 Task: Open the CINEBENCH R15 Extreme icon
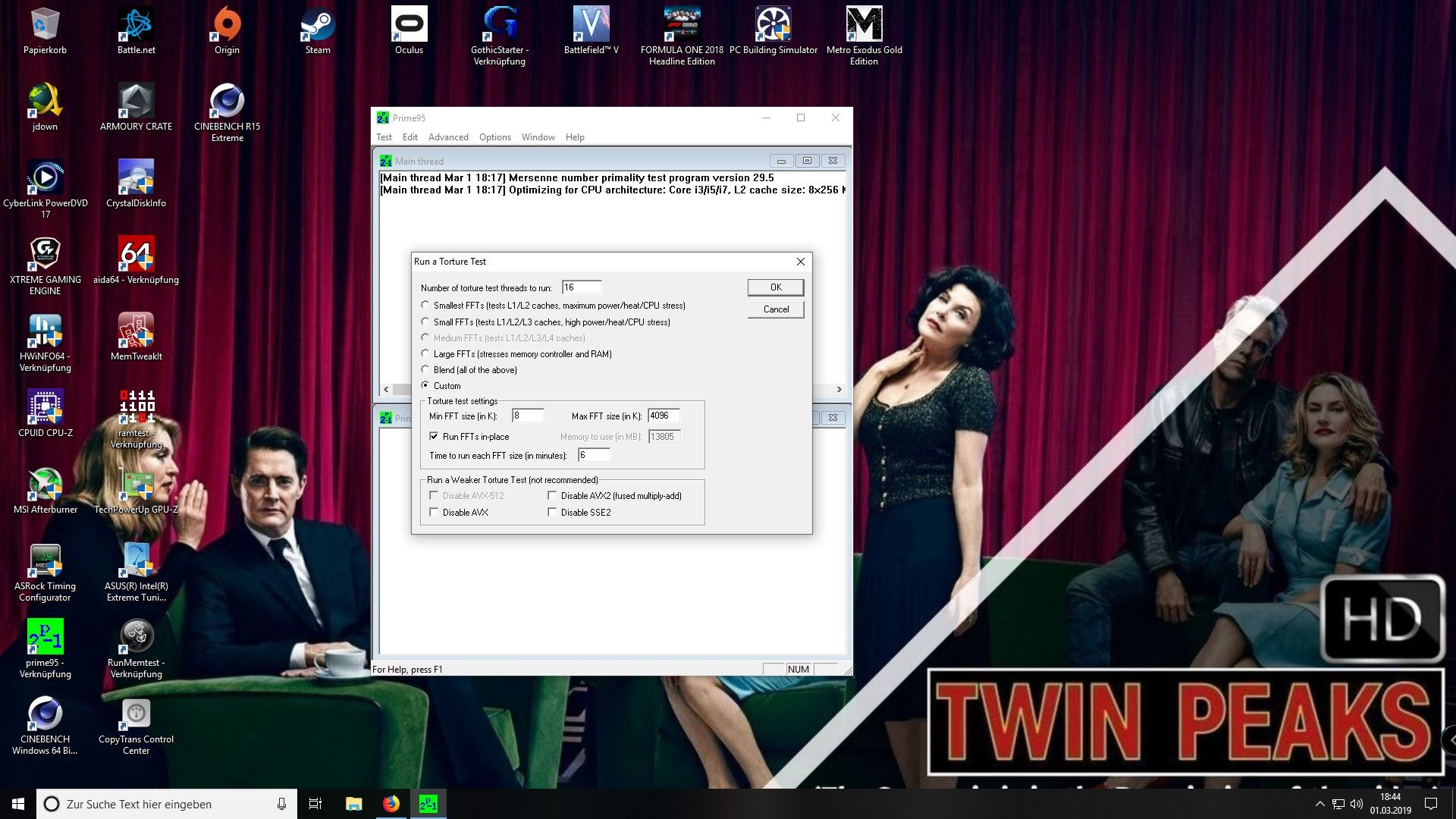click(227, 101)
